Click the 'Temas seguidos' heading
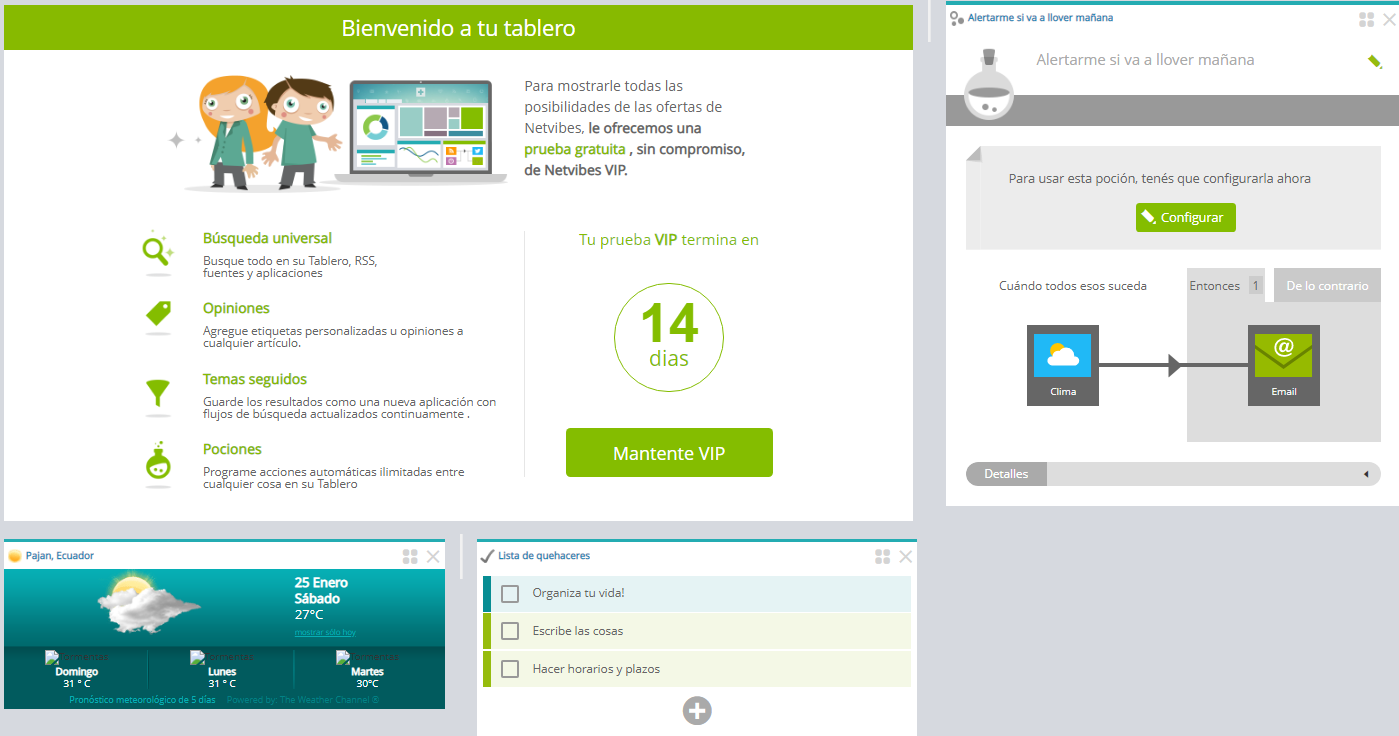1399x736 pixels. coord(255,379)
